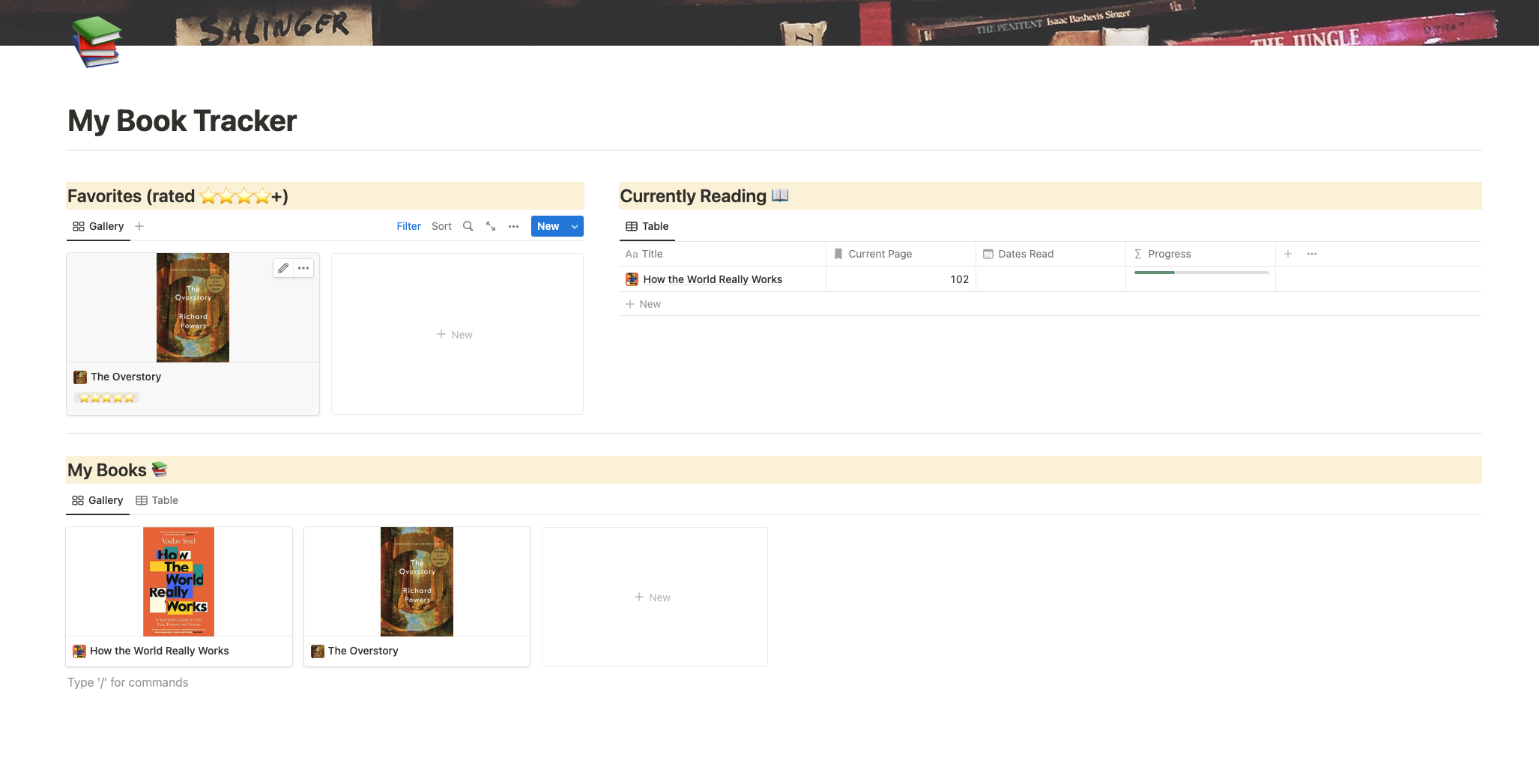Click Sort in the Favorites toolbar
Screen dimensions: 1539x784
441,226
